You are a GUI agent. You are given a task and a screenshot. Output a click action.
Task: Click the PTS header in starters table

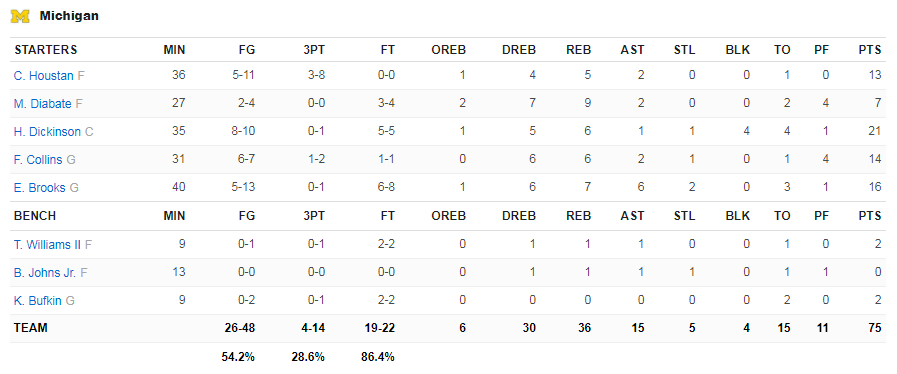point(870,50)
